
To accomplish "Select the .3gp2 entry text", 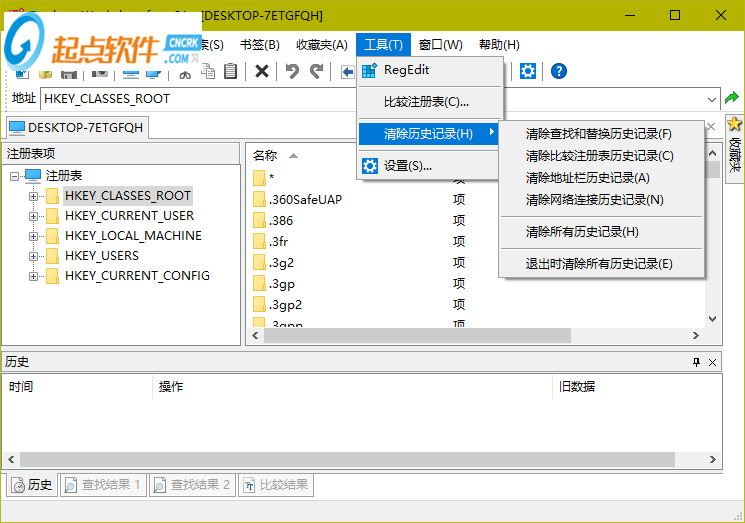I will coord(285,304).
